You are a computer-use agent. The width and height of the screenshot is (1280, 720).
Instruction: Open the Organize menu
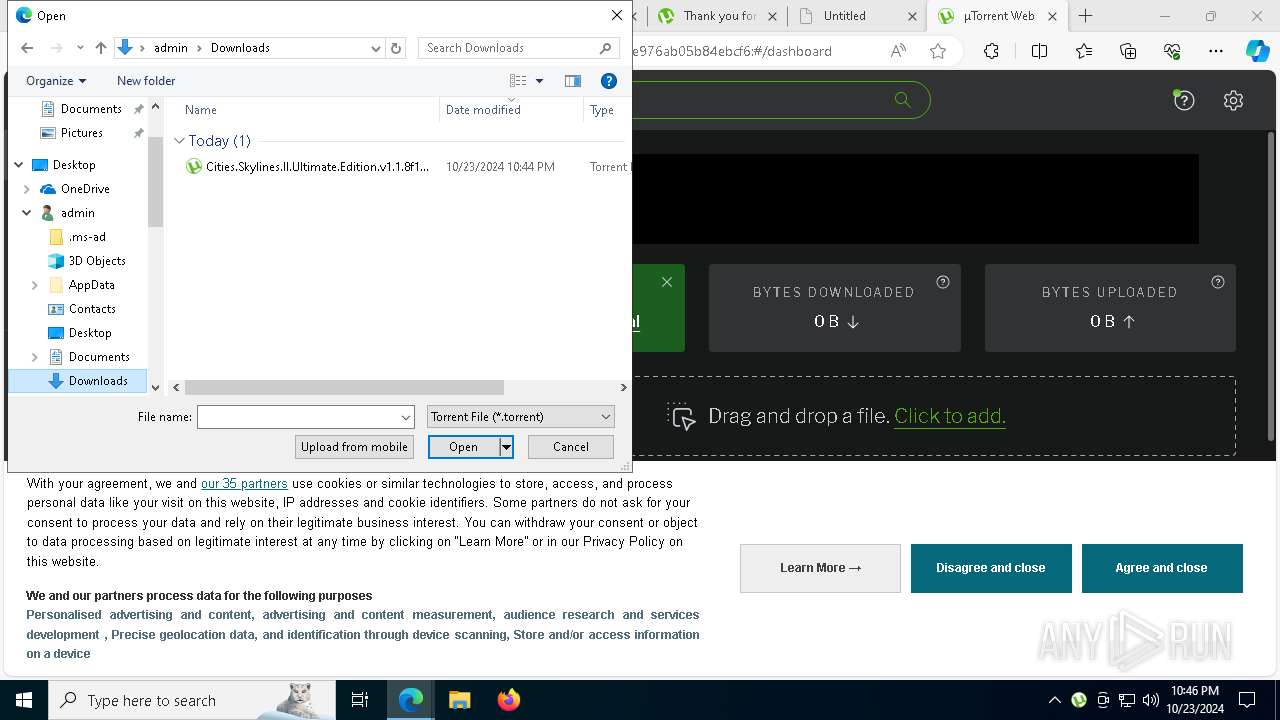coord(56,81)
